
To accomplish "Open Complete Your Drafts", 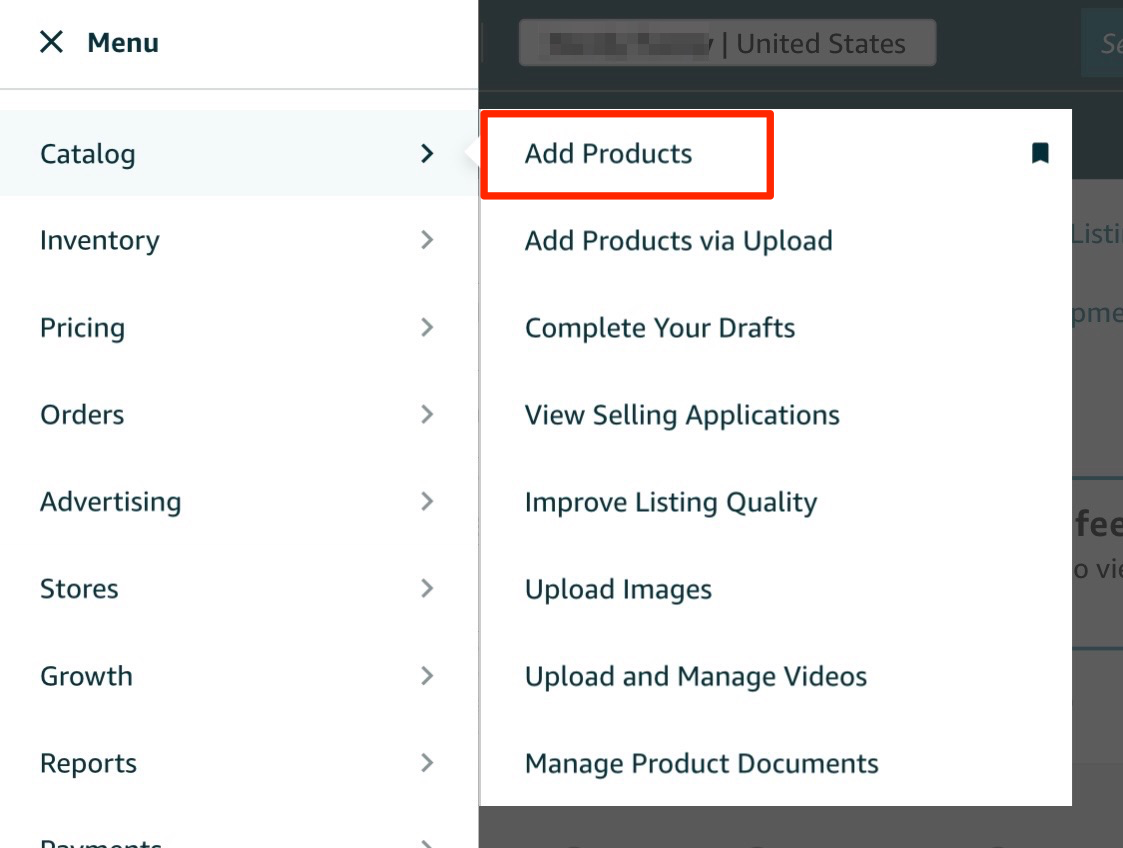I will 662,327.
